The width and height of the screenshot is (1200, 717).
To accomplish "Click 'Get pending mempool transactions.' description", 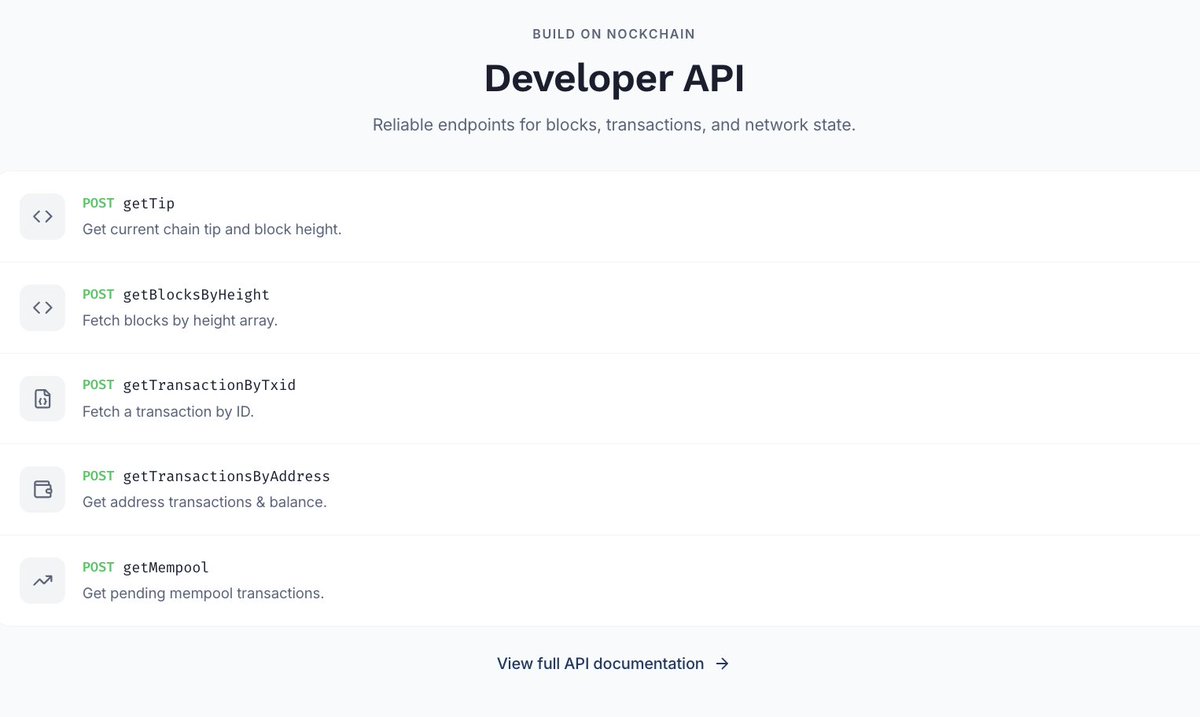I will coord(203,593).
